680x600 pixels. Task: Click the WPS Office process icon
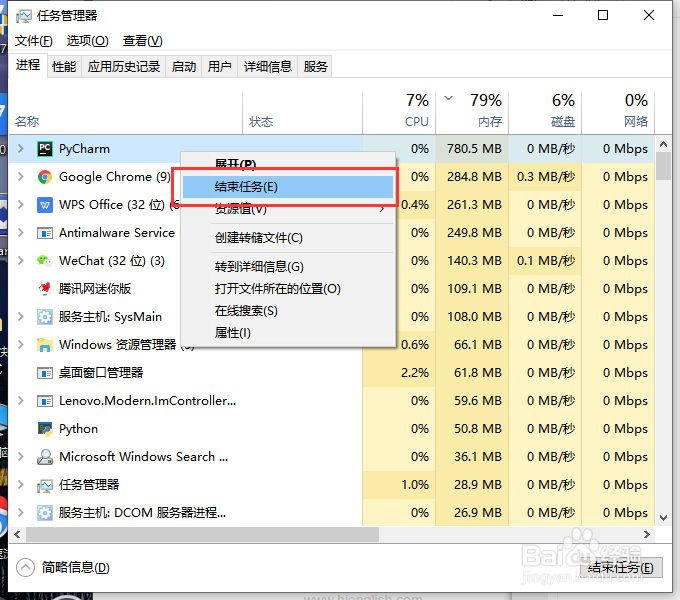(x=45, y=205)
